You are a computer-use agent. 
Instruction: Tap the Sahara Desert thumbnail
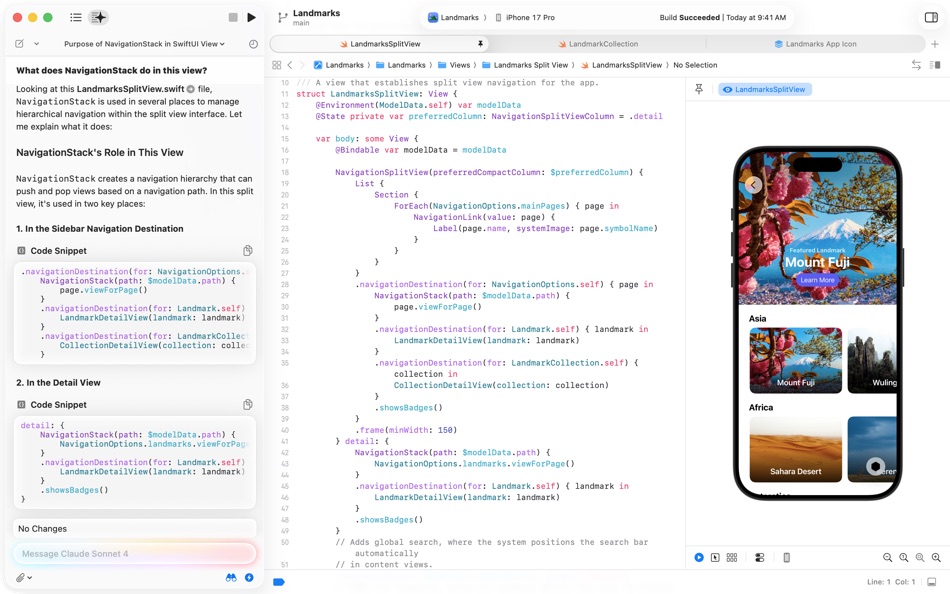click(796, 449)
